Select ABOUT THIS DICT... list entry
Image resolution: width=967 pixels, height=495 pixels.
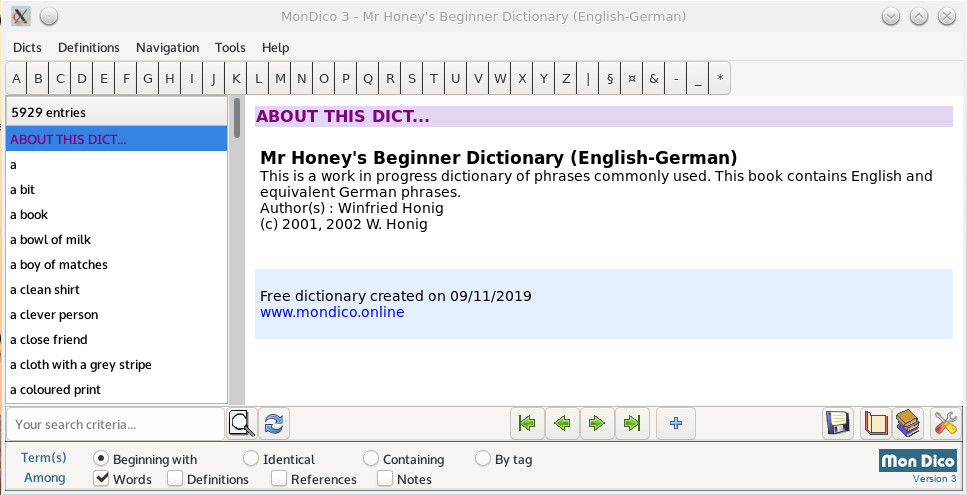tap(117, 139)
